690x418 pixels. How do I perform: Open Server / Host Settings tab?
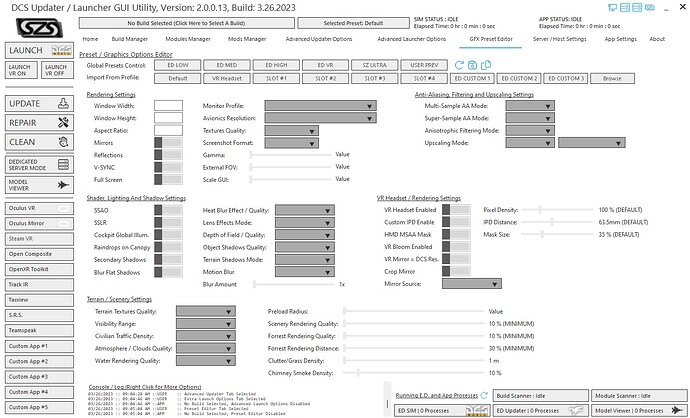click(x=559, y=39)
